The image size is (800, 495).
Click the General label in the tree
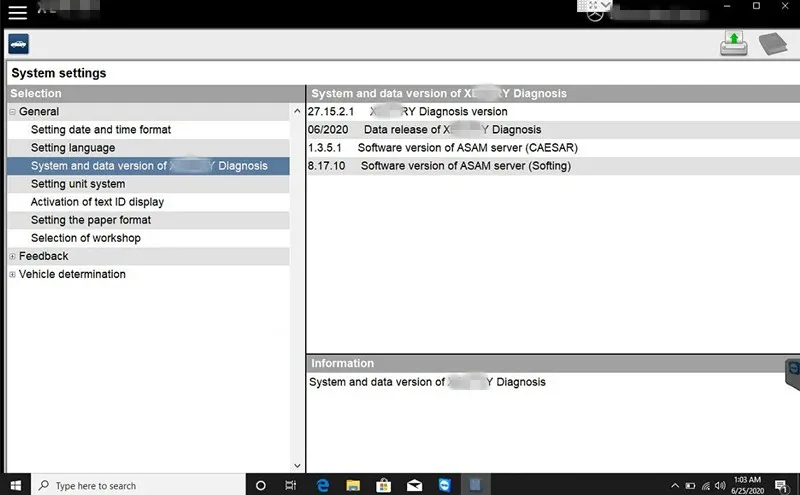tap(39, 112)
